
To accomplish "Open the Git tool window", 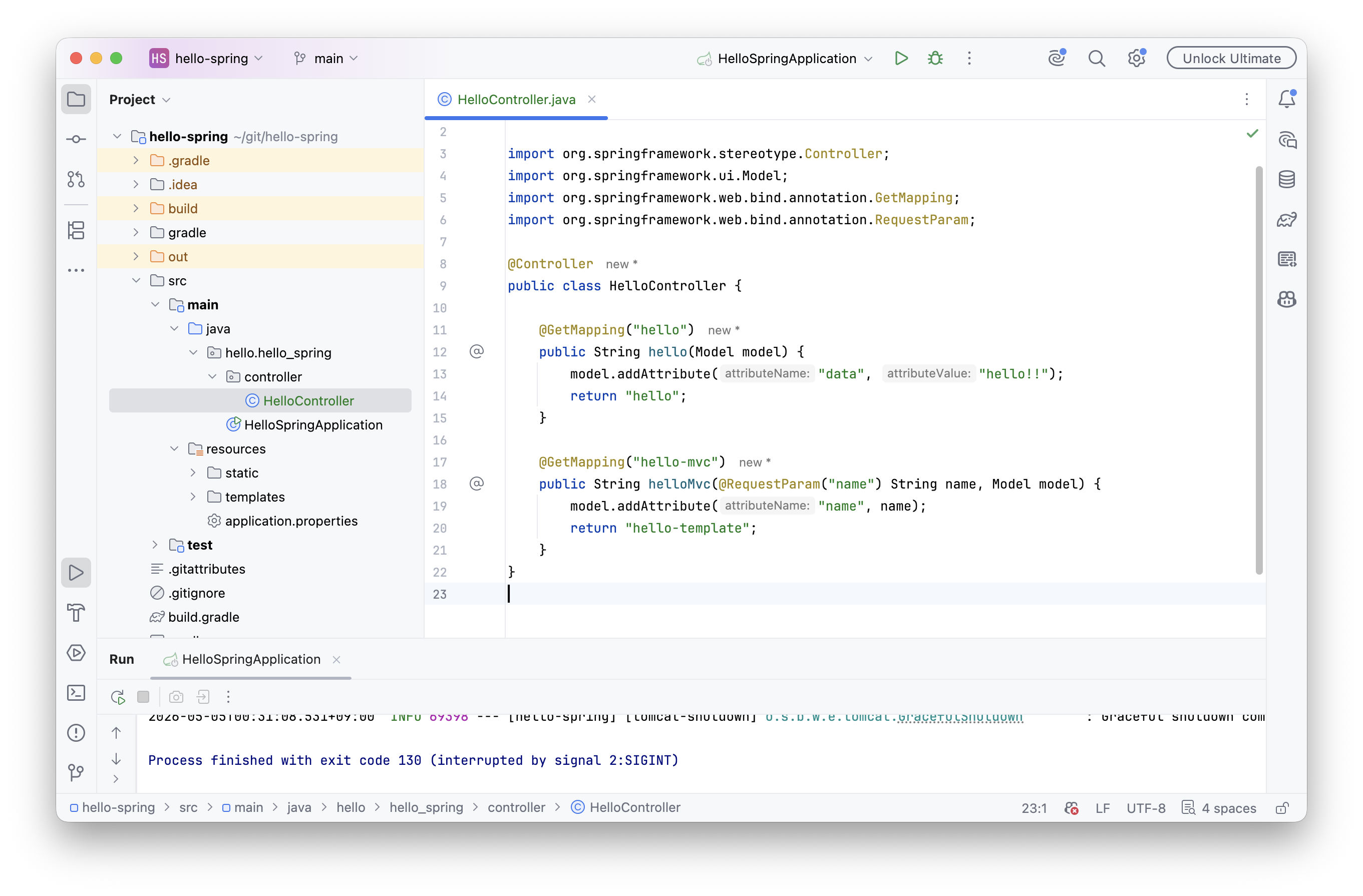I will (x=76, y=772).
